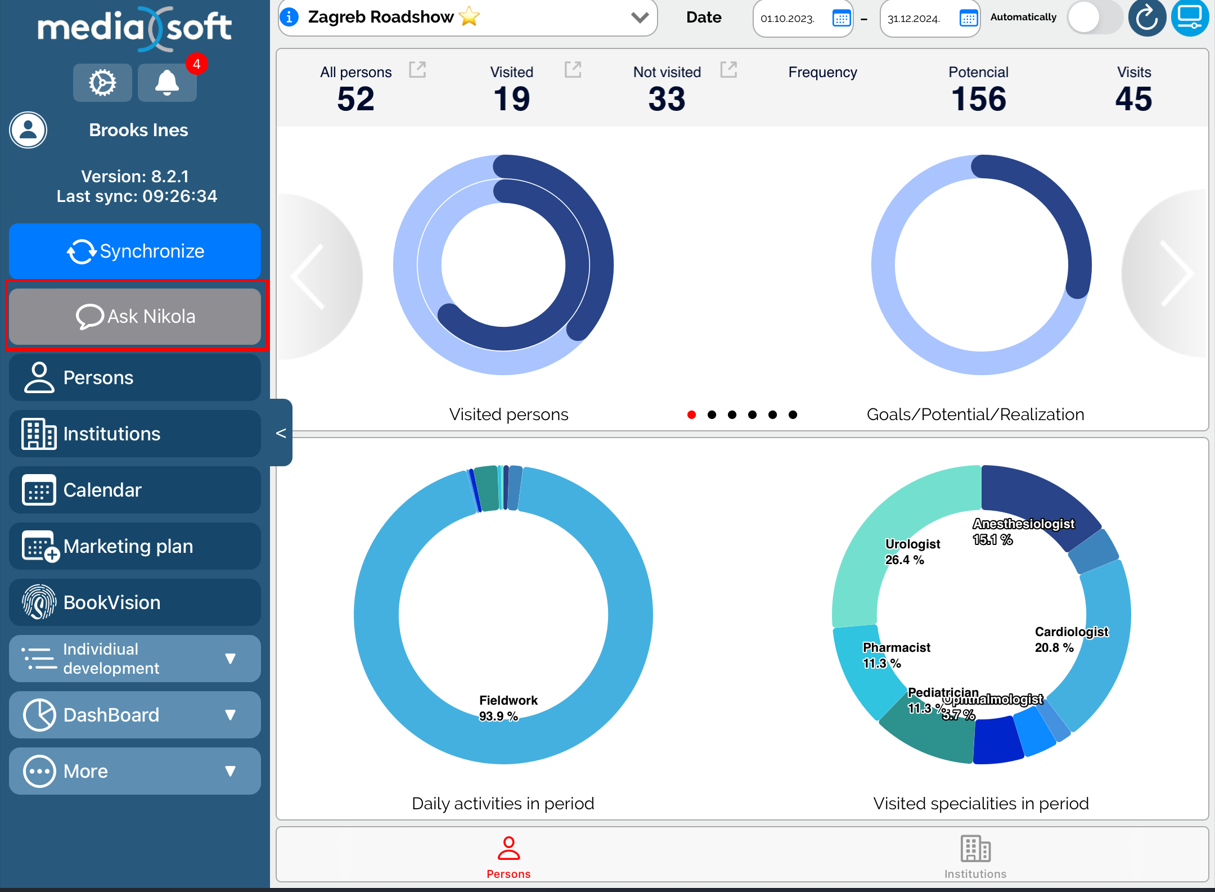Select the last carousel page dot
The height and width of the screenshot is (892, 1215).
pyautogui.click(x=793, y=414)
